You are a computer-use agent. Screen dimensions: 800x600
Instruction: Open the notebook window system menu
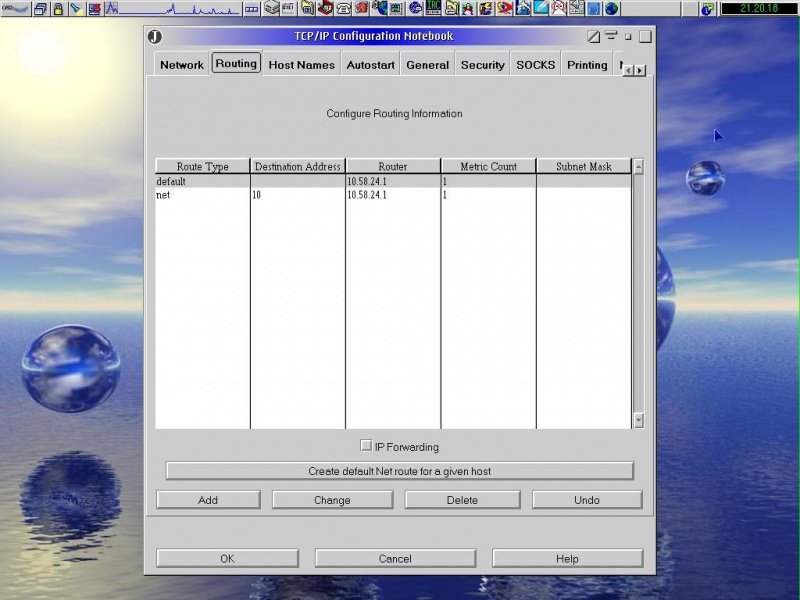pyautogui.click(x=153, y=36)
